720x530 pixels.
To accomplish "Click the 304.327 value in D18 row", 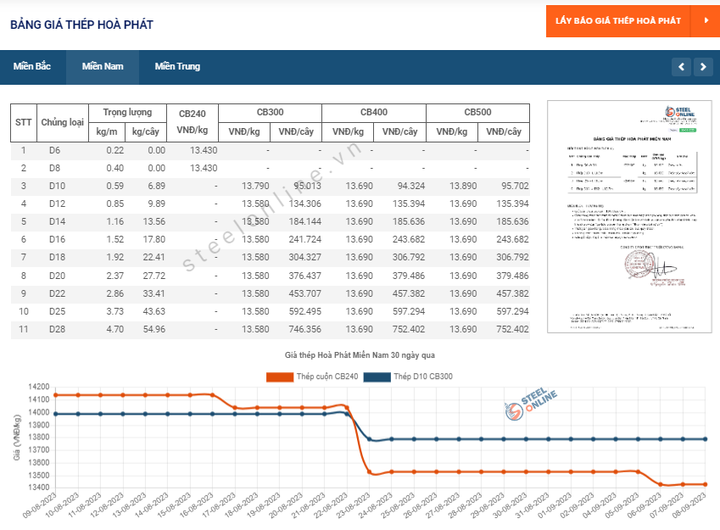I will coord(305,257).
